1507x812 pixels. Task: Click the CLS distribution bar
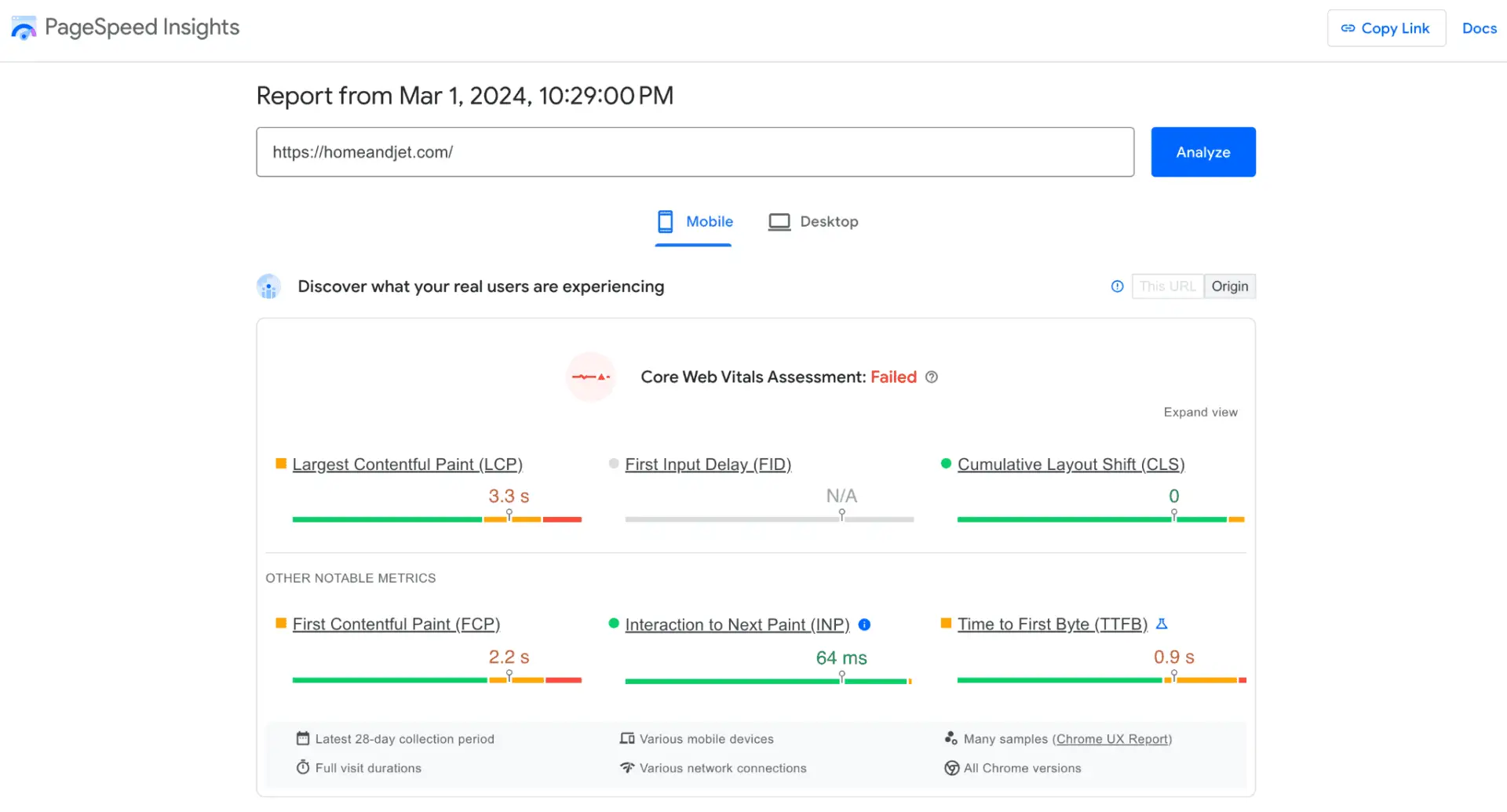tap(1100, 519)
